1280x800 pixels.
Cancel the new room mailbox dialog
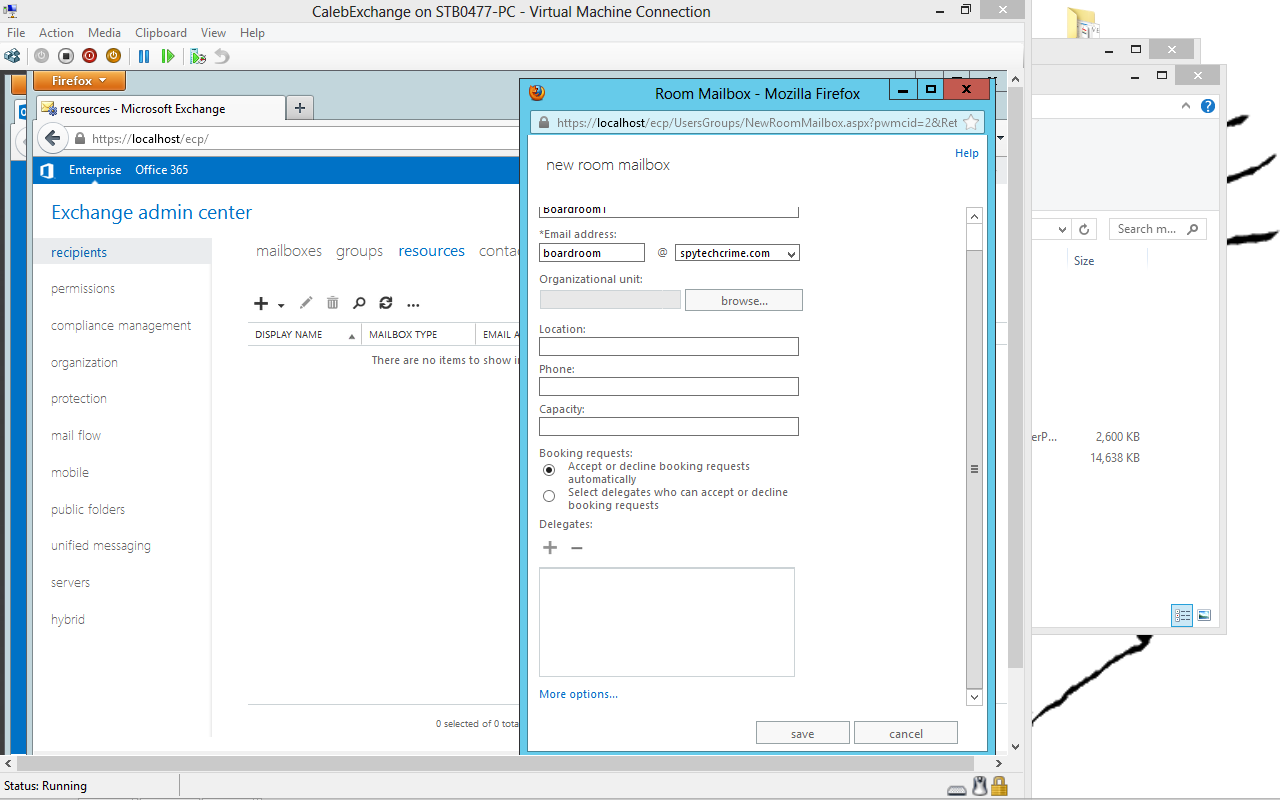click(906, 733)
